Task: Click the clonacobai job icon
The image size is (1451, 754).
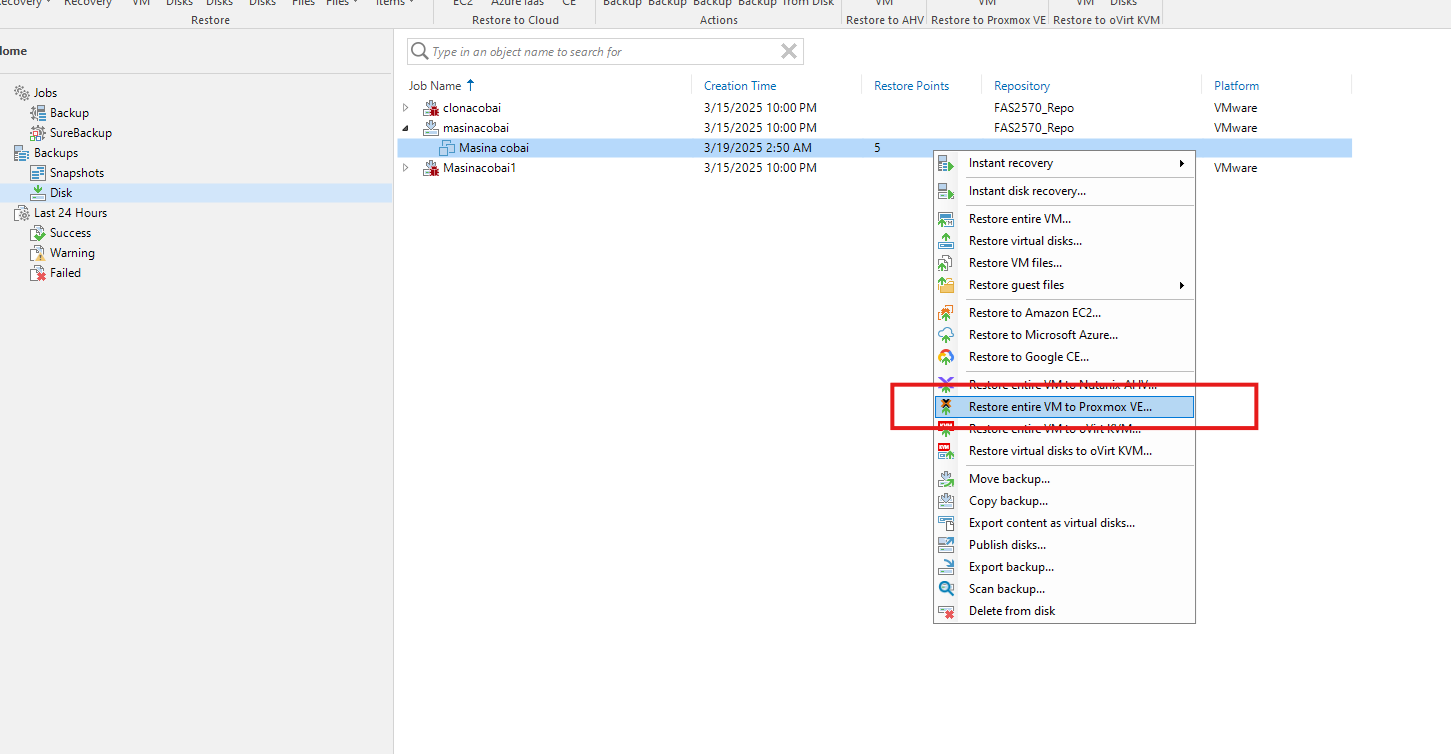Action: pyautogui.click(x=431, y=108)
